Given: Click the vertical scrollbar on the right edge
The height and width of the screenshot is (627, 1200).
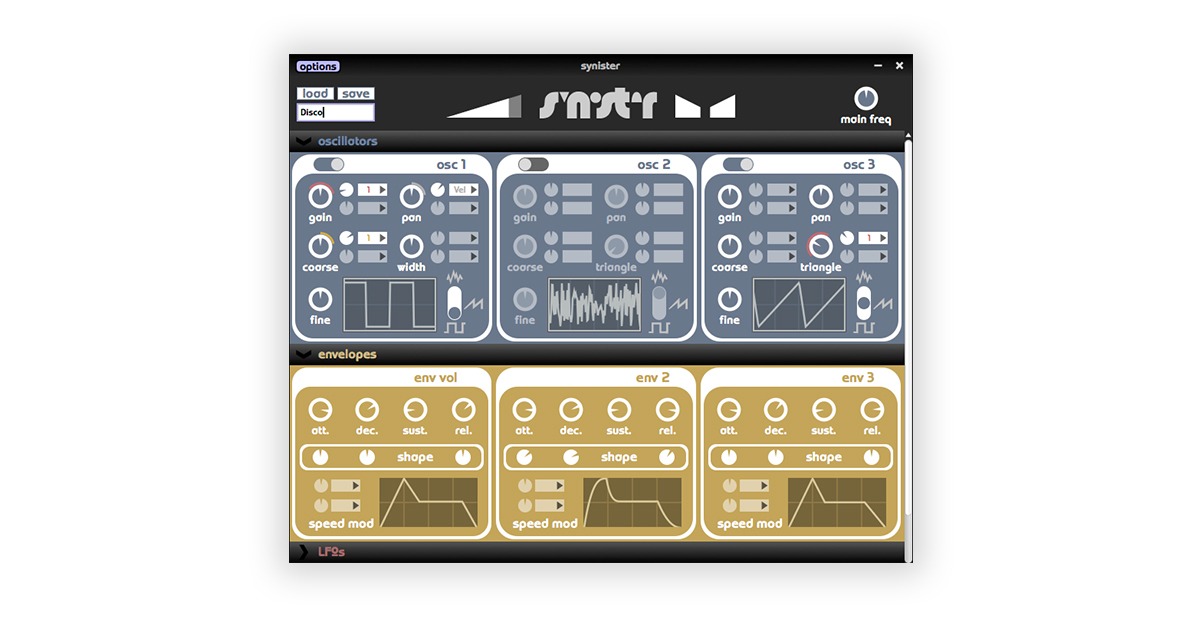Looking at the screenshot, I should click(x=908, y=330).
